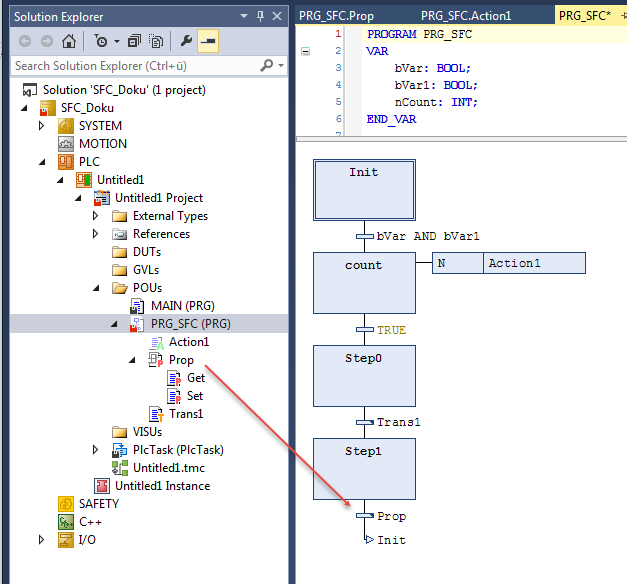Click the SAFETY node icon

click(x=66, y=504)
